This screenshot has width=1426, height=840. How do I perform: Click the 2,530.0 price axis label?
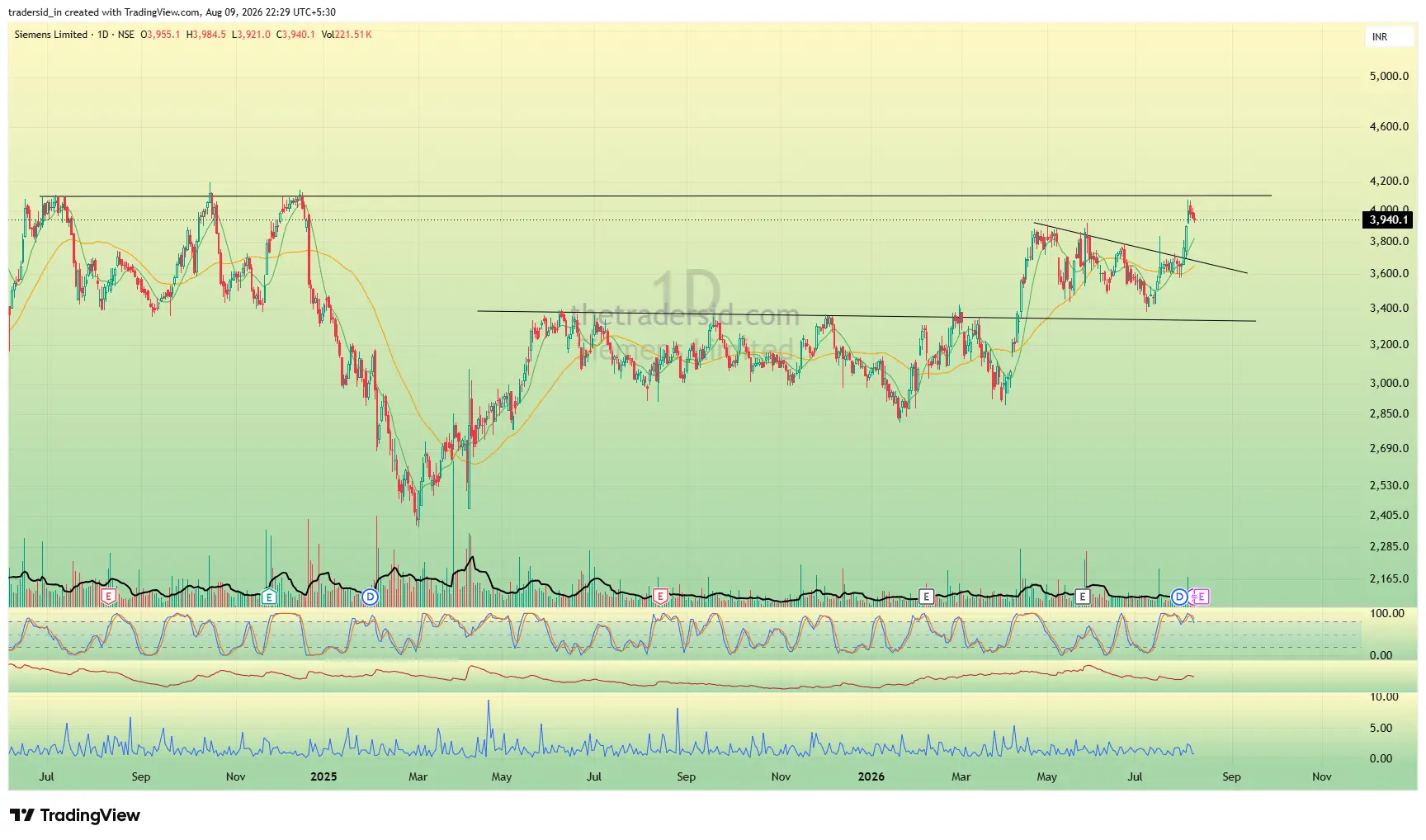click(x=1389, y=485)
